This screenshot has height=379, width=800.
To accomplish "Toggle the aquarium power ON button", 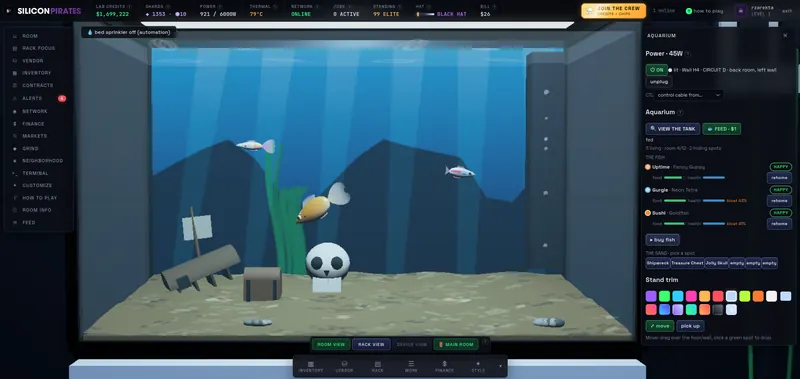I will (x=657, y=70).
